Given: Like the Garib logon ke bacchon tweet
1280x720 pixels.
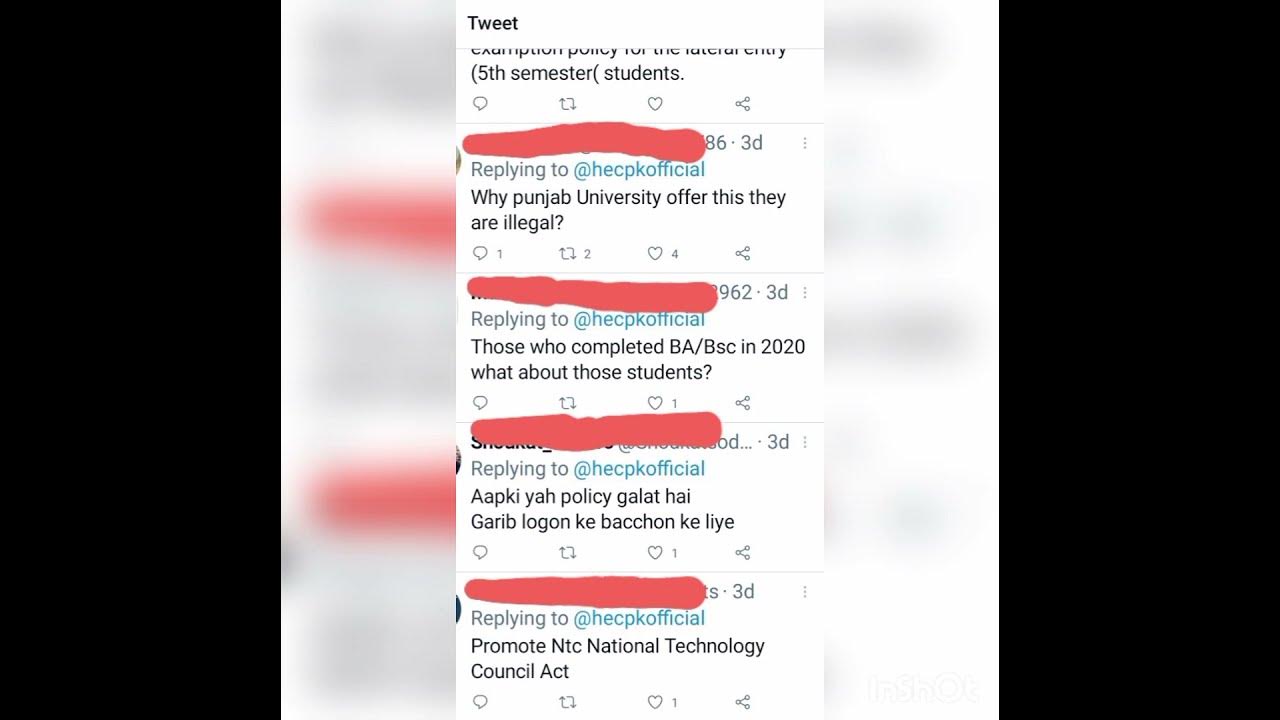Looking at the screenshot, I should [x=655, y=552].
